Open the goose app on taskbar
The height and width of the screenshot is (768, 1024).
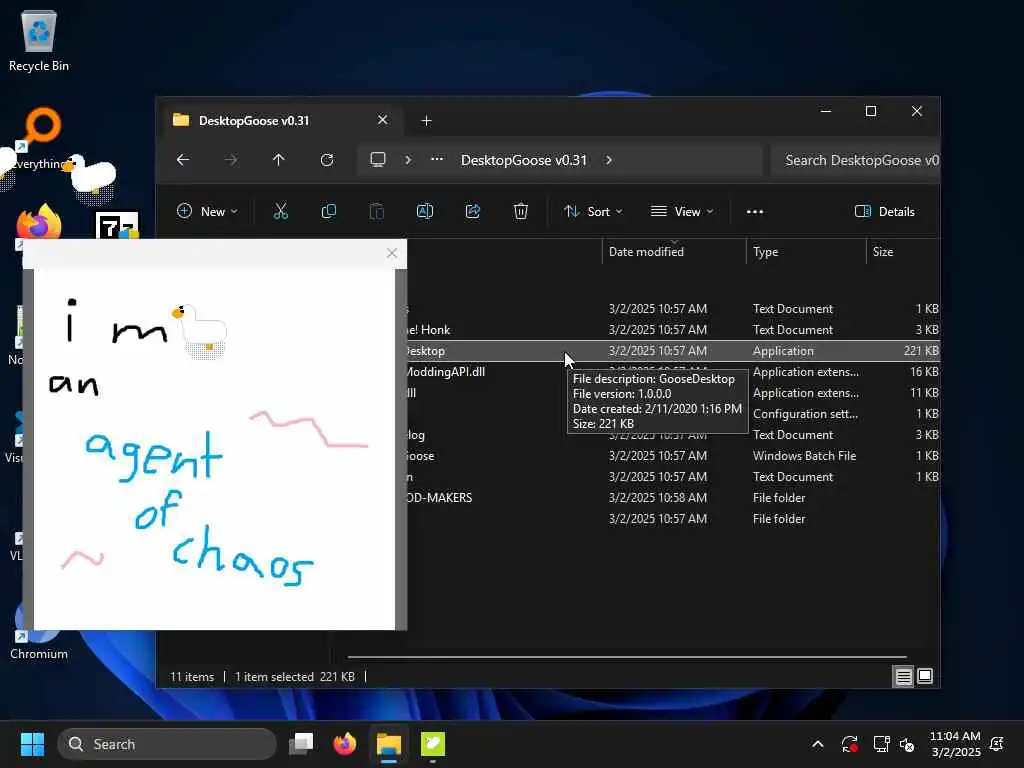[432, 744]
